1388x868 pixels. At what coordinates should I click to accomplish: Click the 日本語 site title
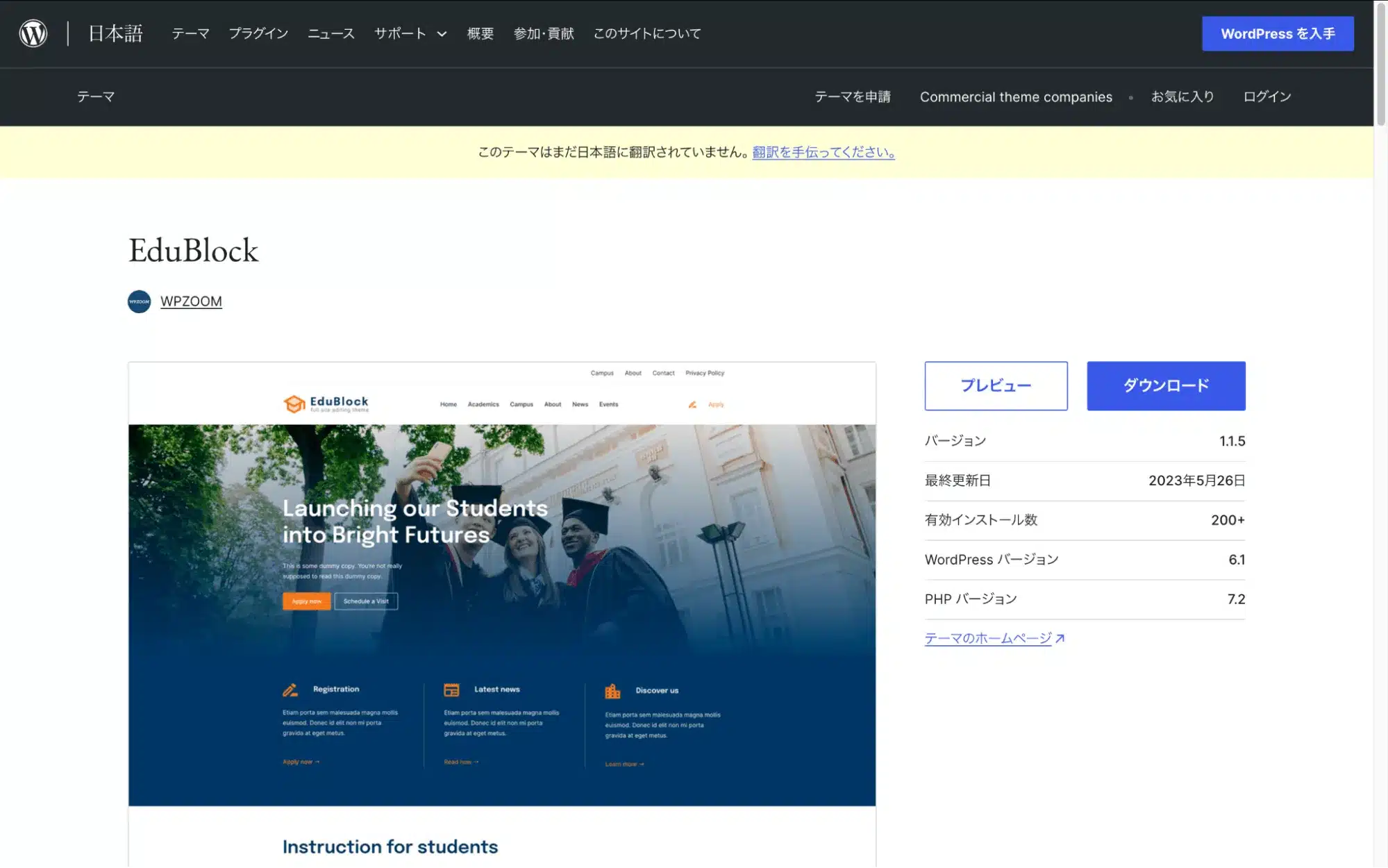tap(115, 33)
